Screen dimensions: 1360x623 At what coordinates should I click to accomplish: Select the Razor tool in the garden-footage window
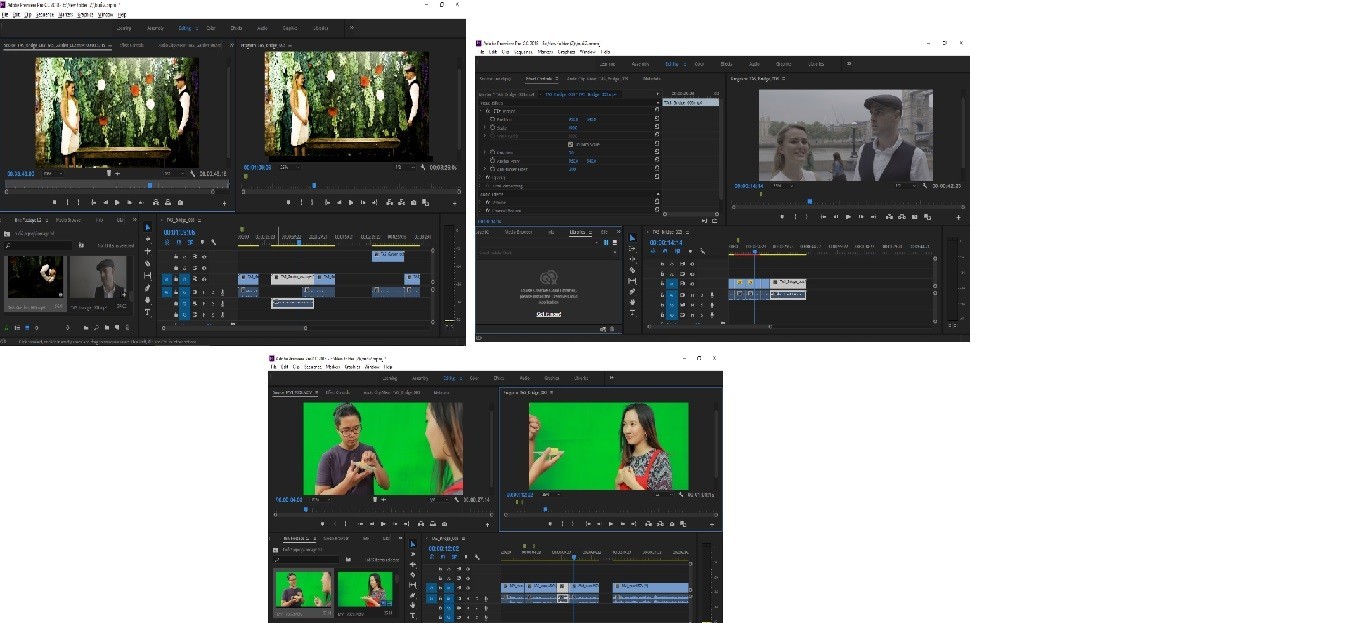(x=148, y=264)
